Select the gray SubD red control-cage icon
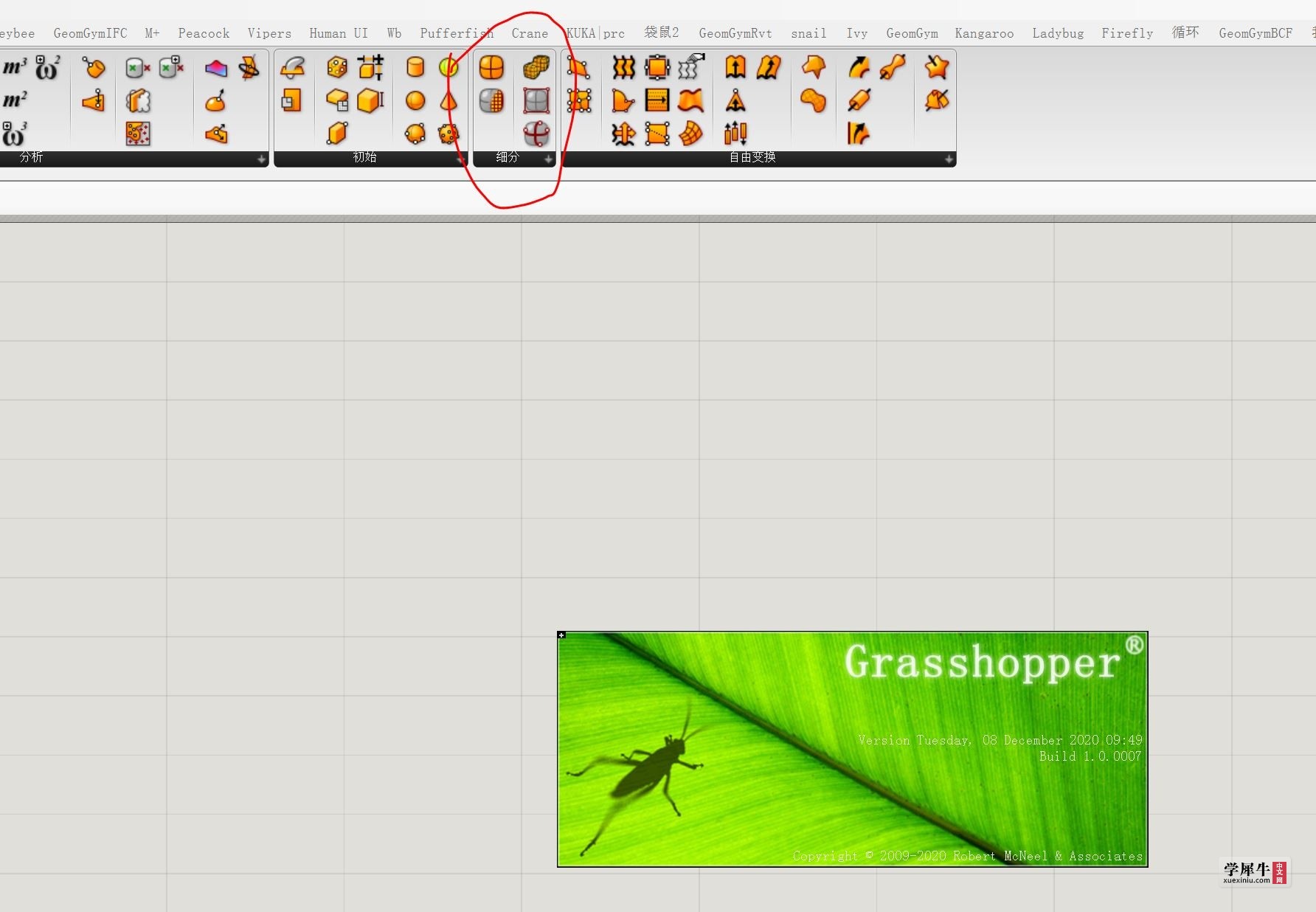This screenshot has width=1316, height=912. 536,100
